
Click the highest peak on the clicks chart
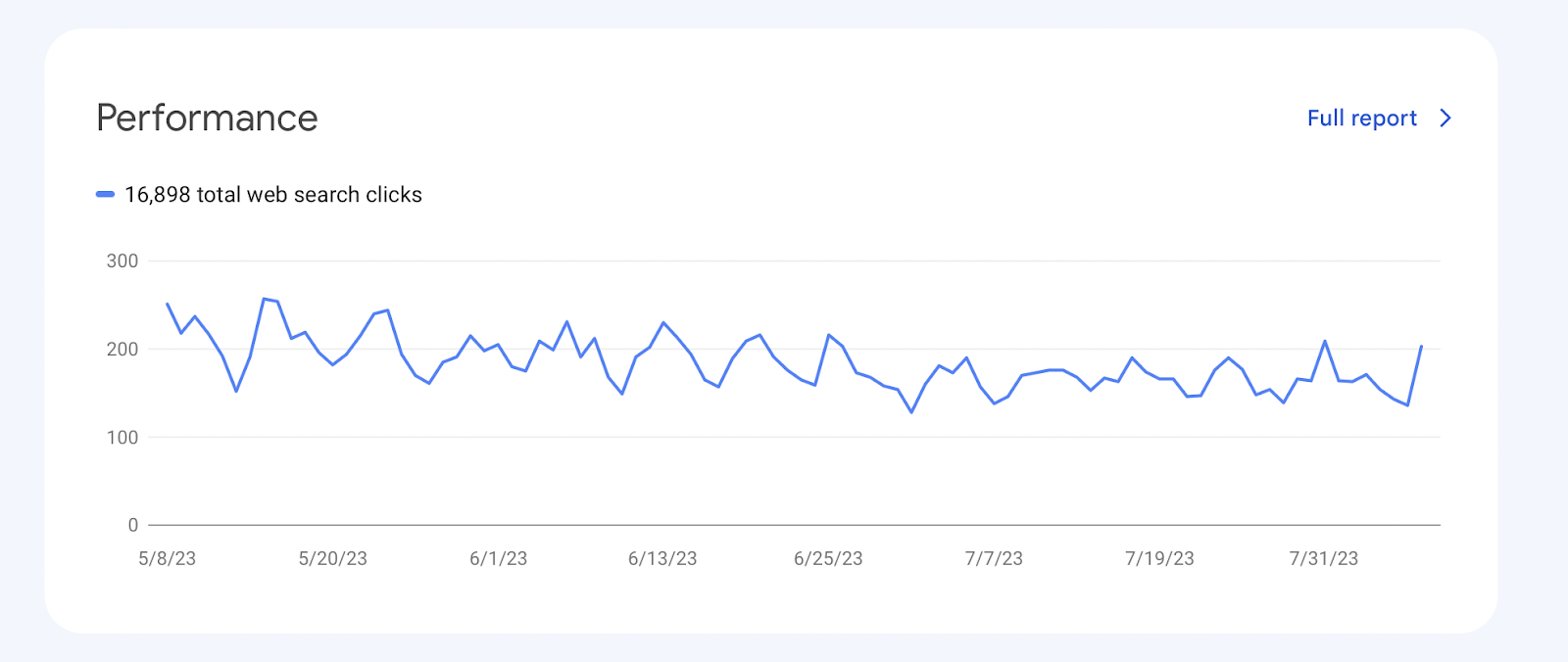tap(264, 297)
